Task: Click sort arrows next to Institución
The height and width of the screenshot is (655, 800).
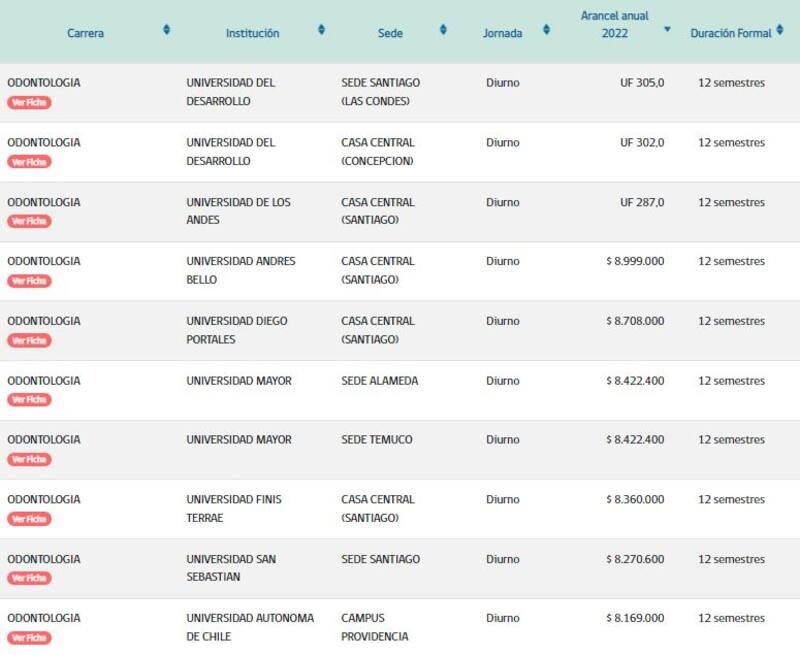Action: click(321, 30)
